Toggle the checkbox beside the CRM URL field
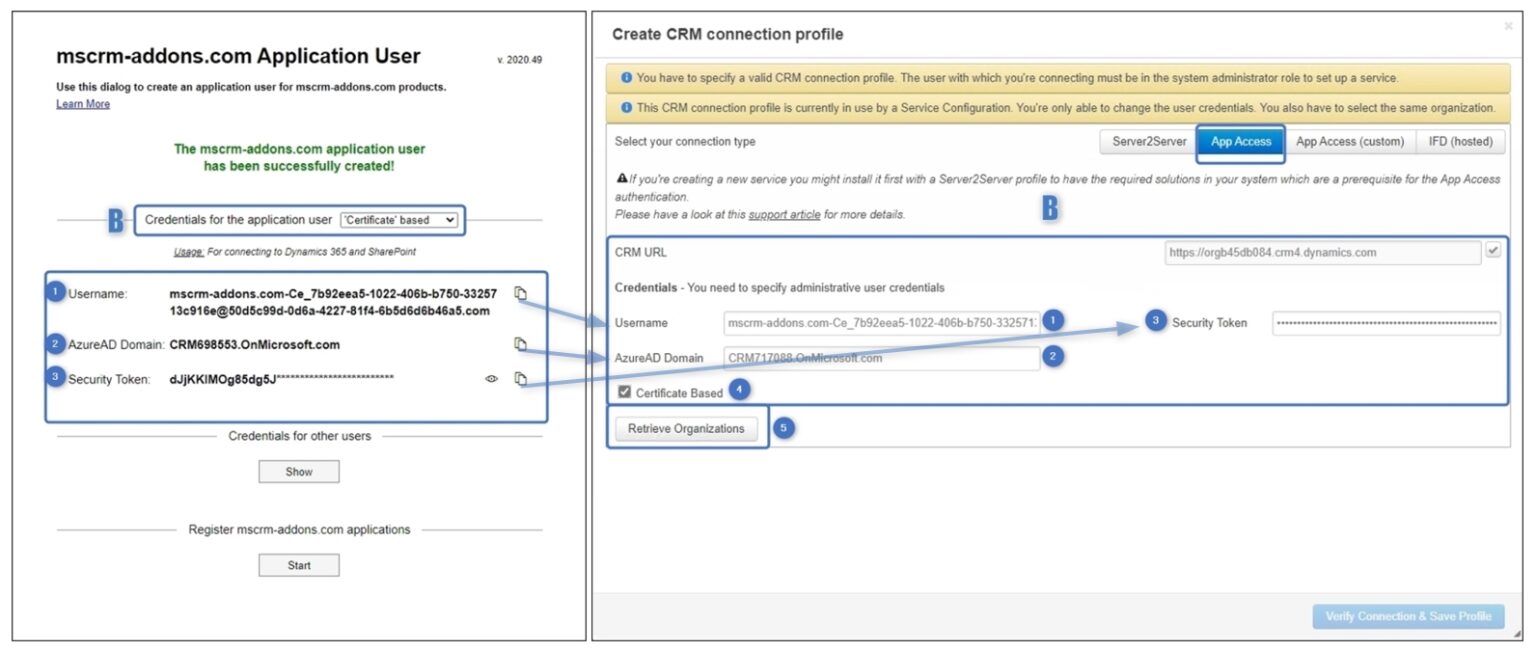 click(x=1494, y=252)
